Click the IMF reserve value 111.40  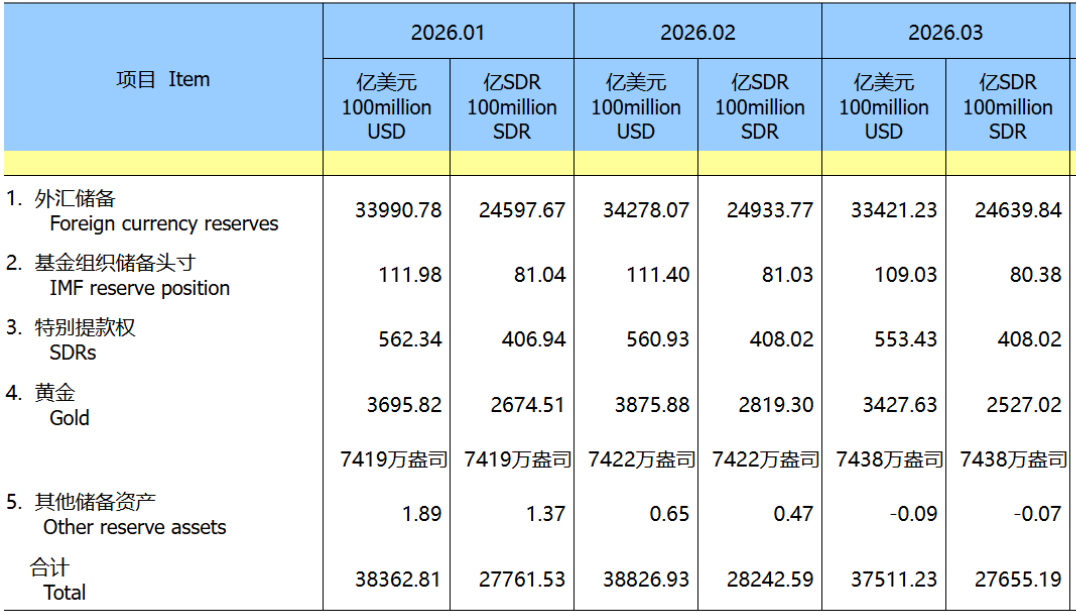[655, 275]
